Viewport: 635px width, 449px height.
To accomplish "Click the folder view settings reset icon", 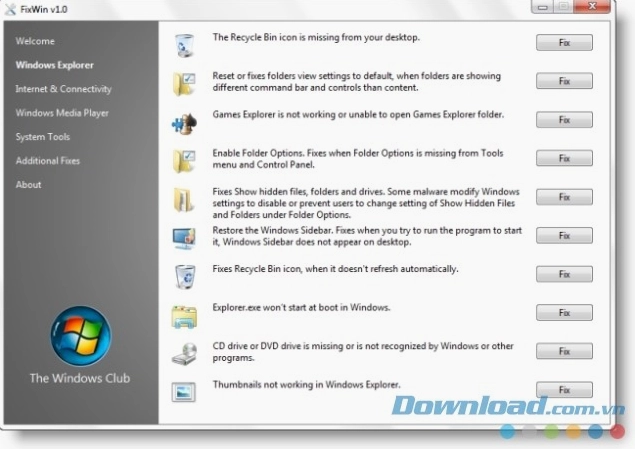I will [184, 84].
